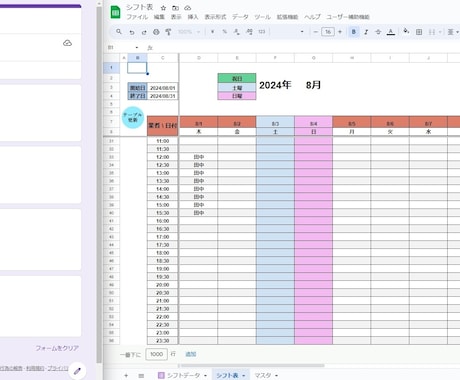Click the 12:00 time cell
The width and height of the screenshot is (460, 380).
pyautogui.click(x=163, y=157)
